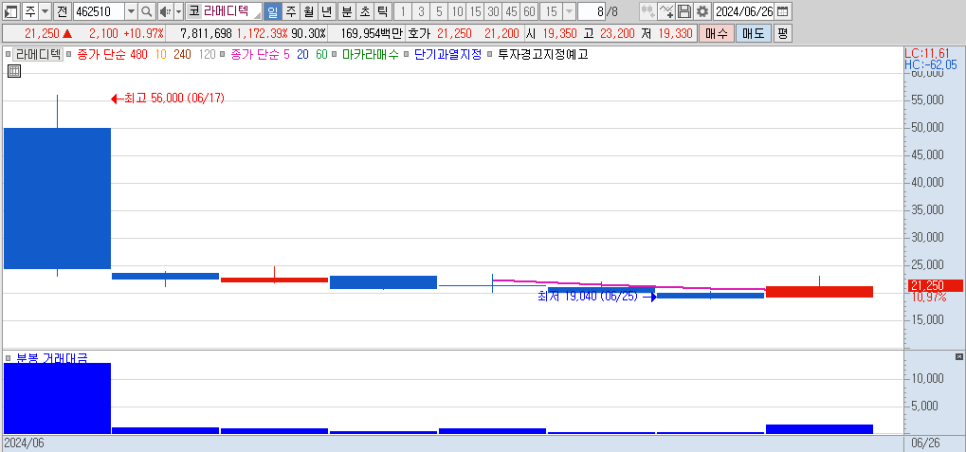This screenshot has height=452, width=966.
Task: Toggle 단기과열지정 indicator legend
Action: (447, 54)
